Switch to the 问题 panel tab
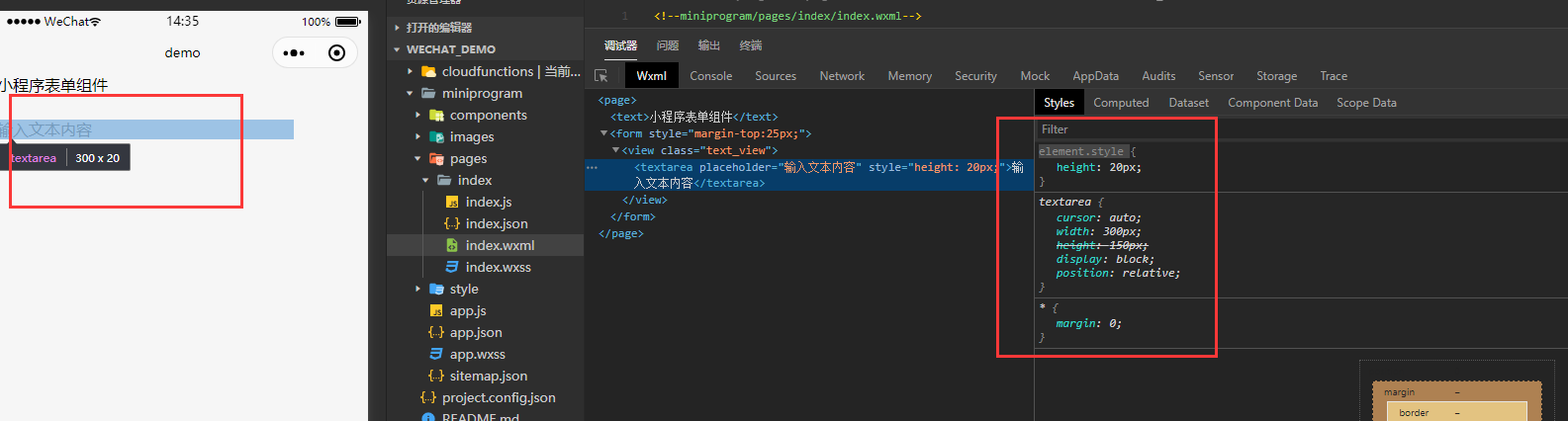 pyautogui.click(x=668, y=45)
